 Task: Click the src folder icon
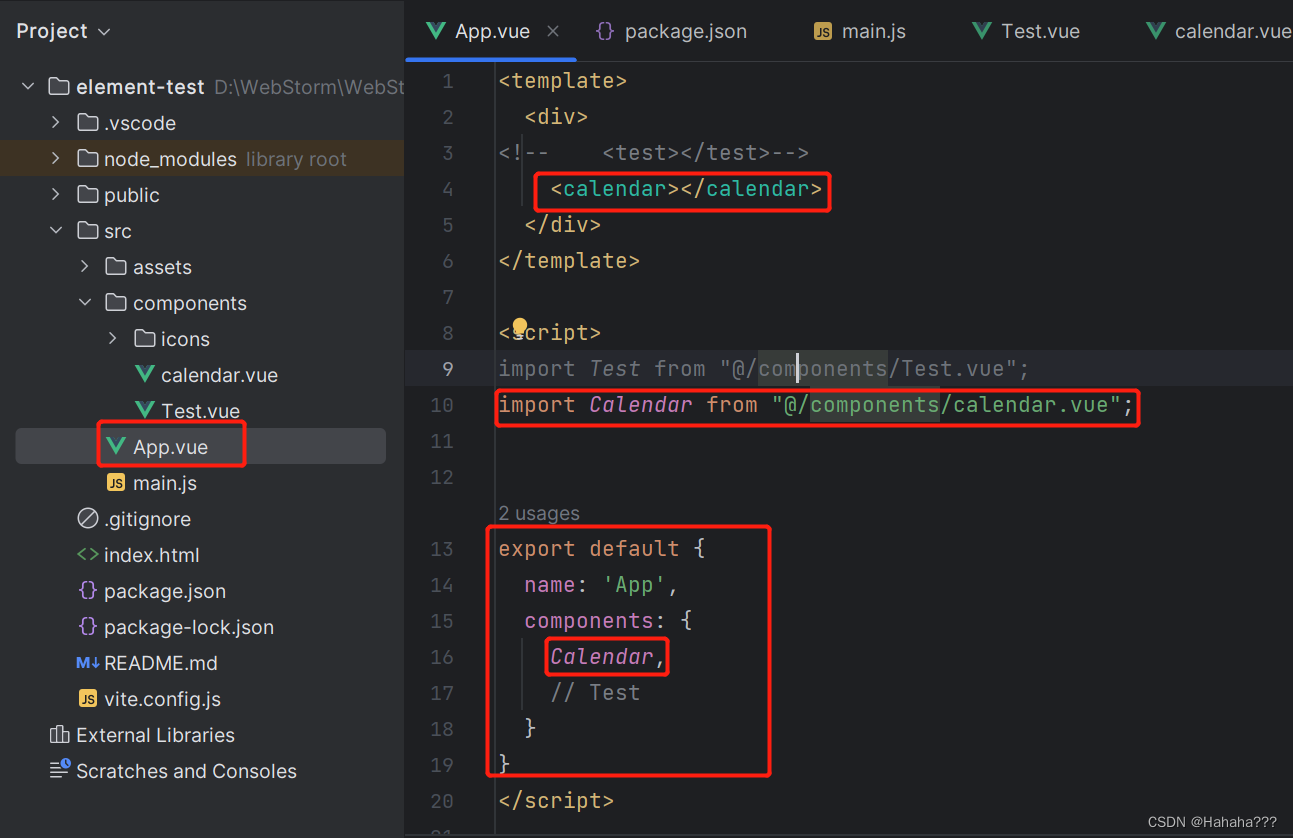pos(88,231)
